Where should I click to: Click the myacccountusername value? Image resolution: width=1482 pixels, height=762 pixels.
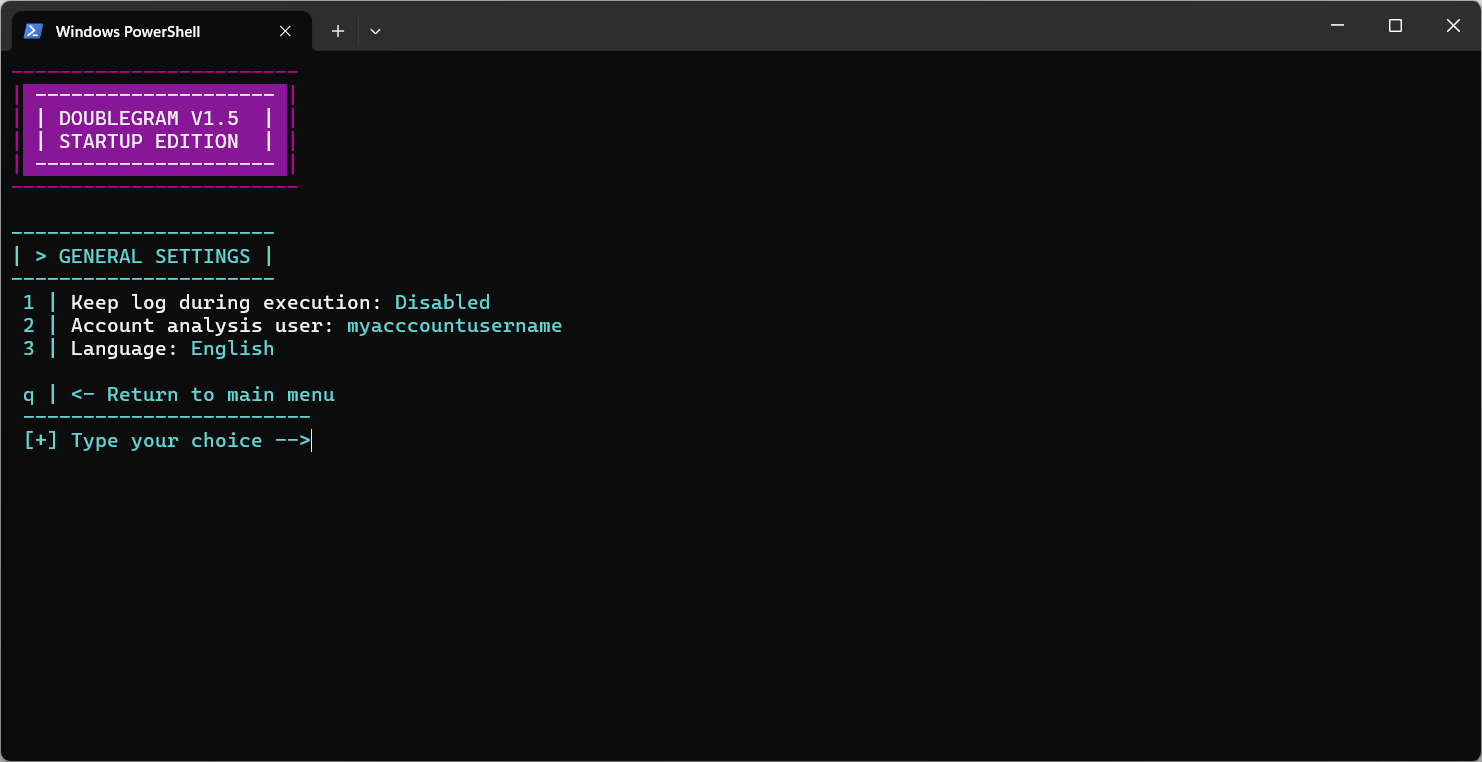(x=454, y=326)
